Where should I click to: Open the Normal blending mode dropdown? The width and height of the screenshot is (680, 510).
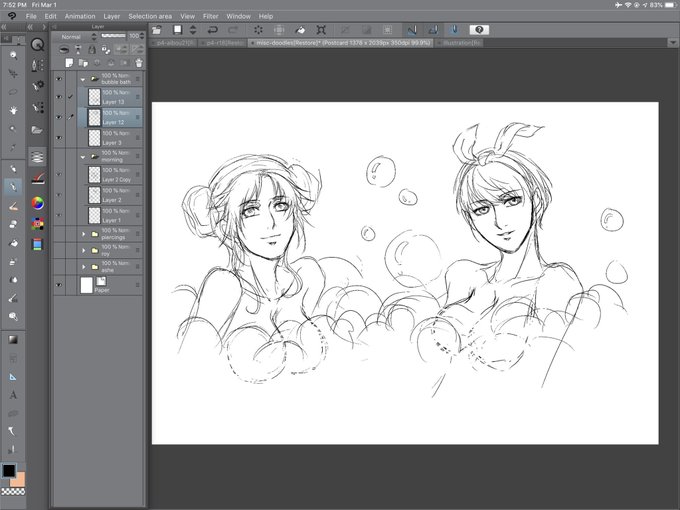(76, 37)
